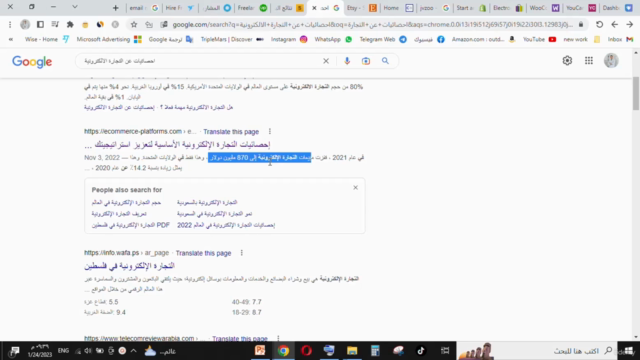
Task: Open the info.wafa.ps result title link
Action: (129, 266)
